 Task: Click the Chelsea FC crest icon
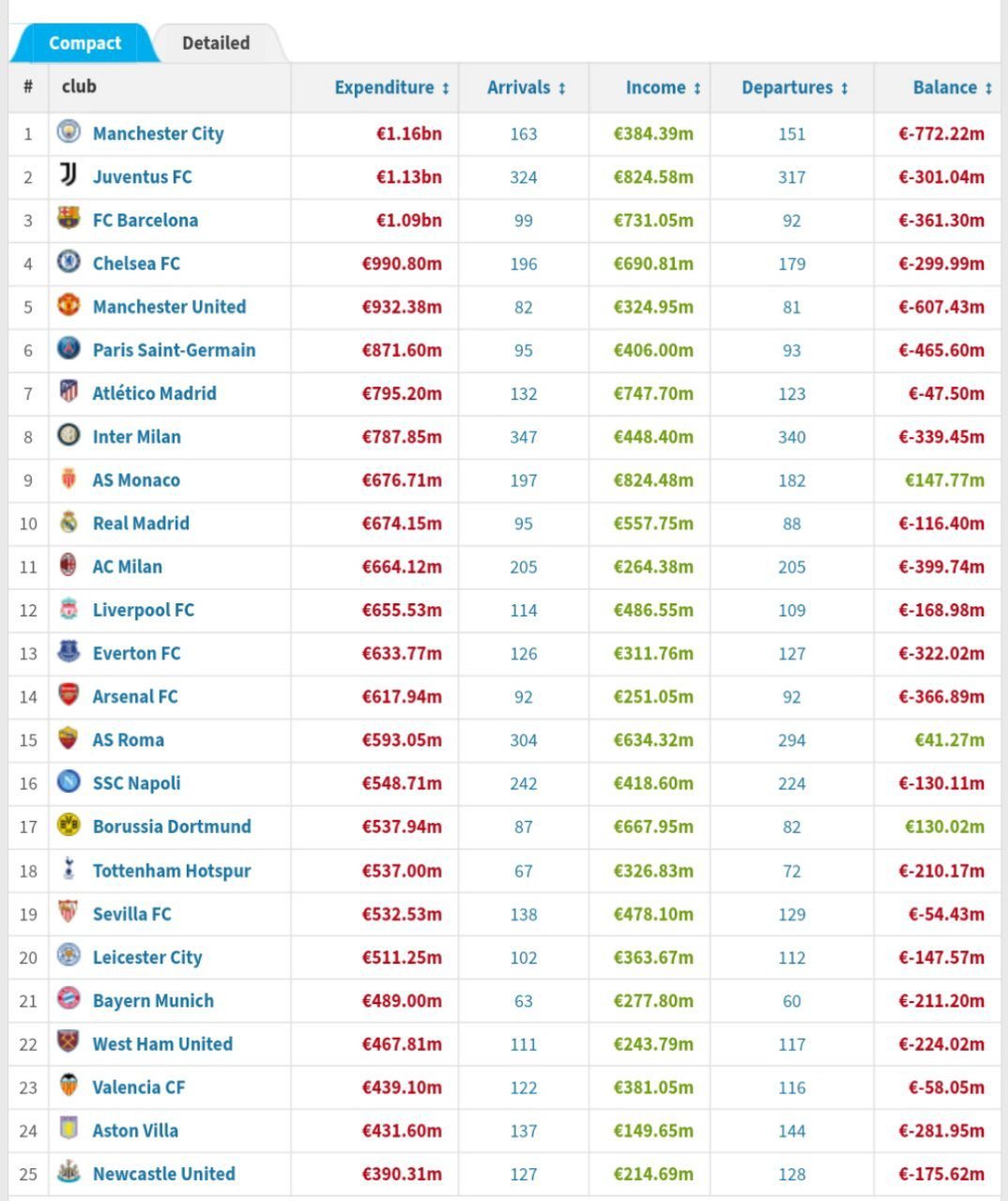pos(69,262)
